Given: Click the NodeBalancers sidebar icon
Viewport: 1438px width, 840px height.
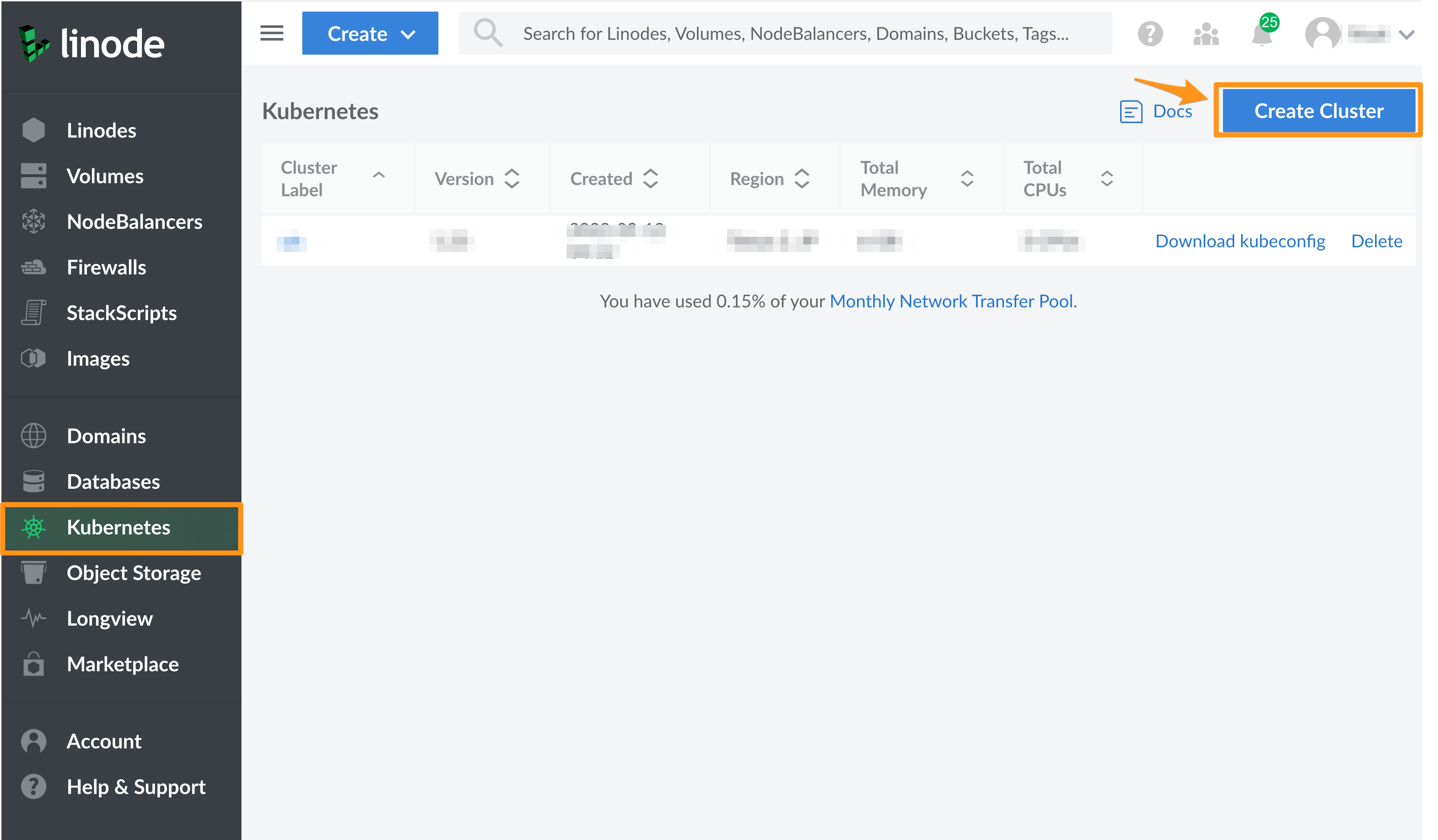Looking at the screenshot, I should tap(34, 222).
